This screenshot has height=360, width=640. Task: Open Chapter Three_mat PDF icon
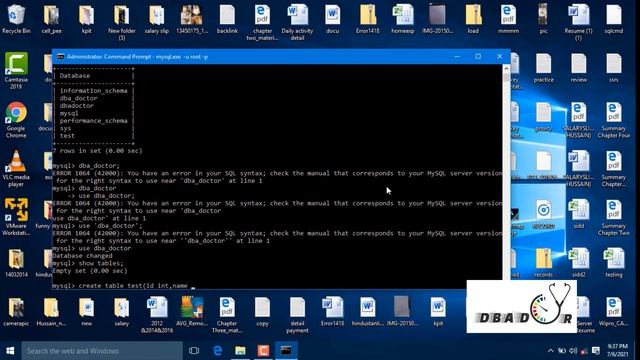227,315
